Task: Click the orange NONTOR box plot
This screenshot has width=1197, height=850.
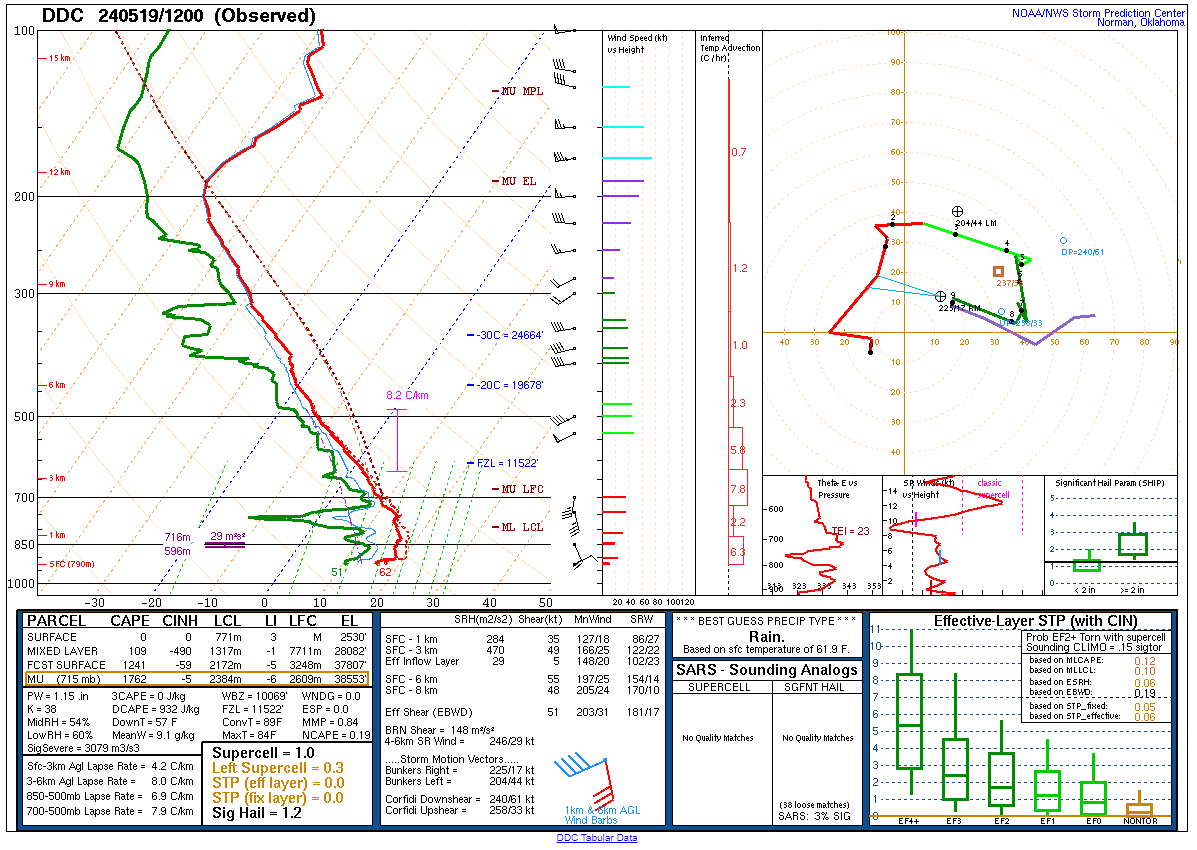Action: click(x=1139, y=808)
